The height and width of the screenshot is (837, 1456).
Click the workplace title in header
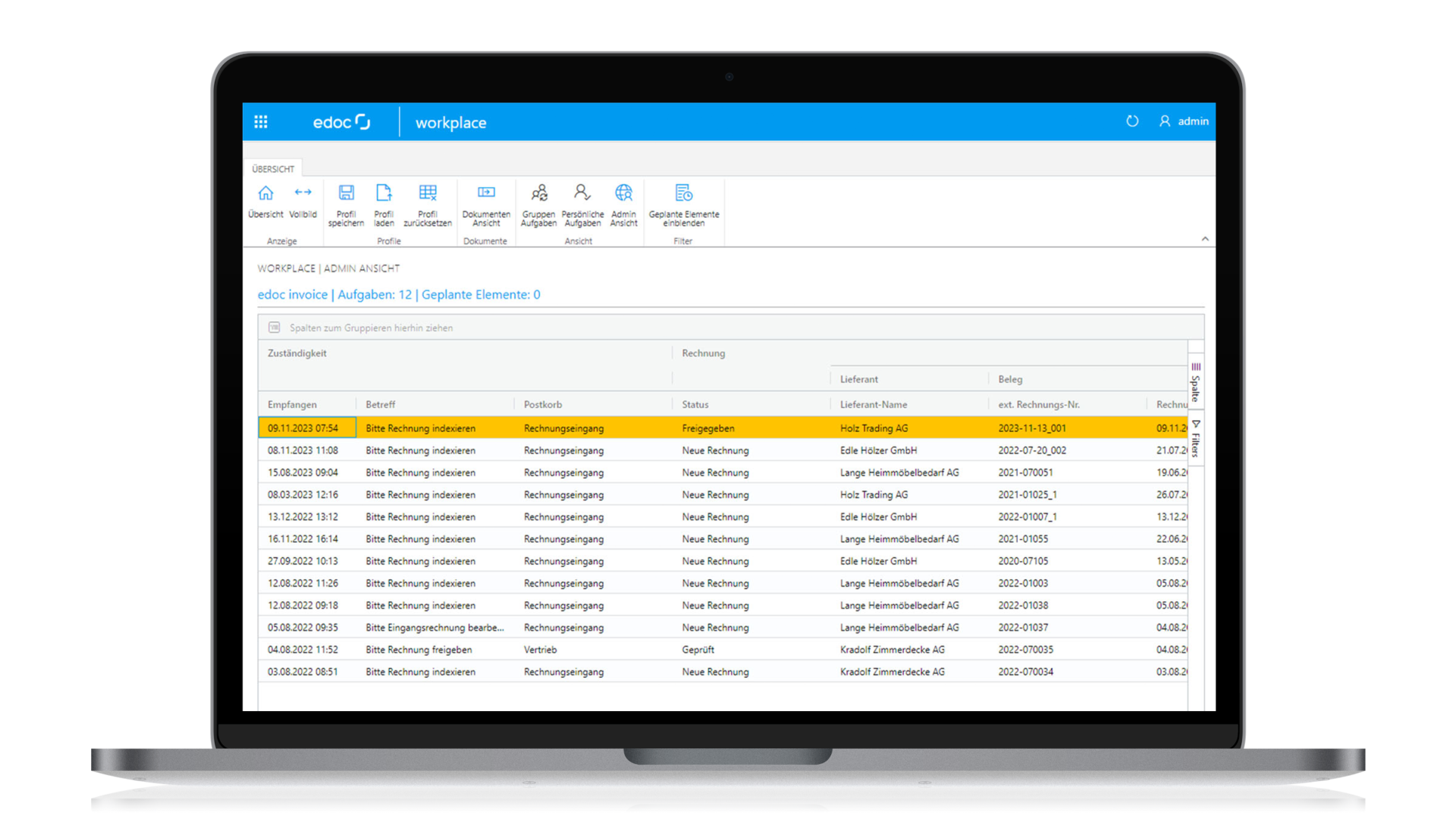pyautogui.click(x=450, y=122)
